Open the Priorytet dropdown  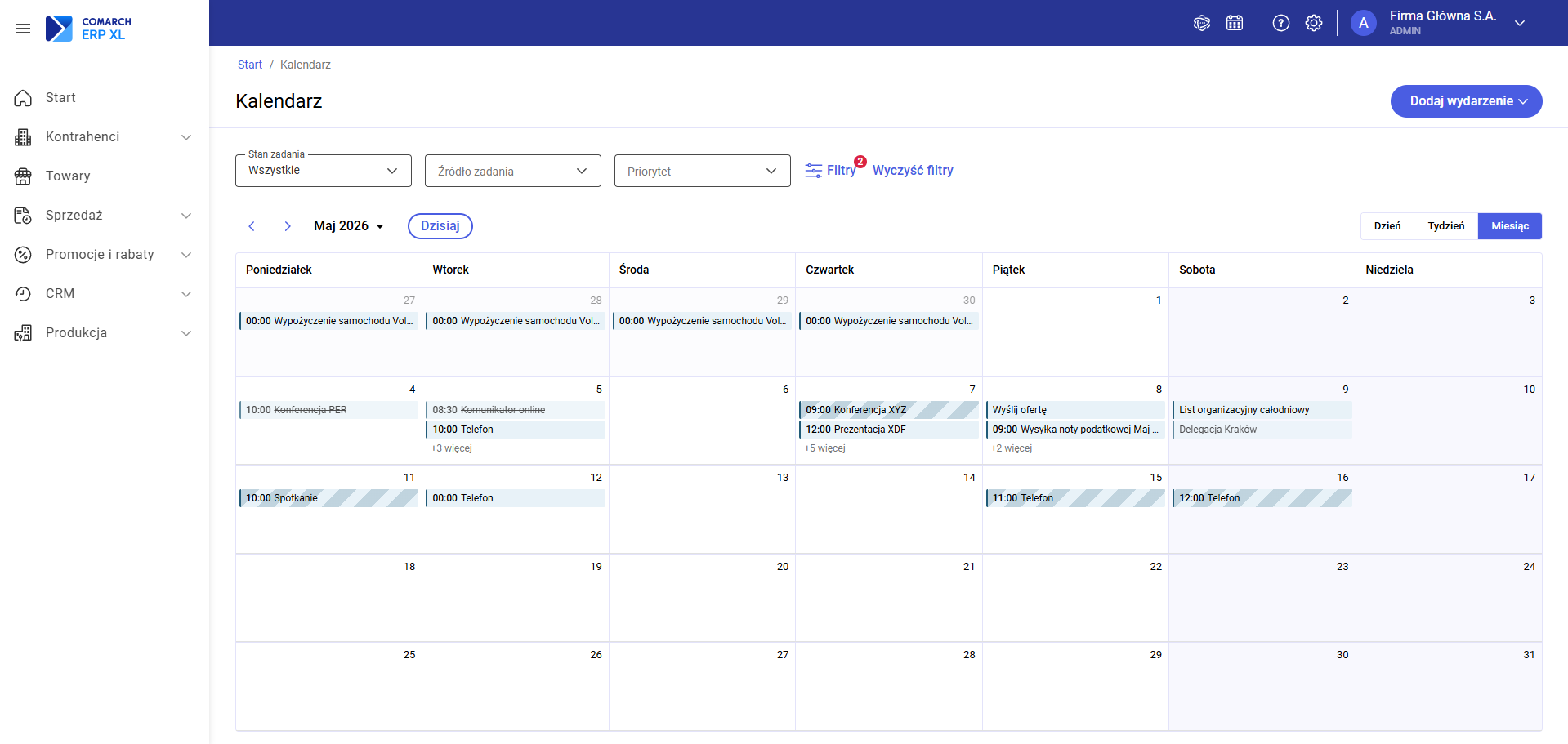tap(703, 171)
